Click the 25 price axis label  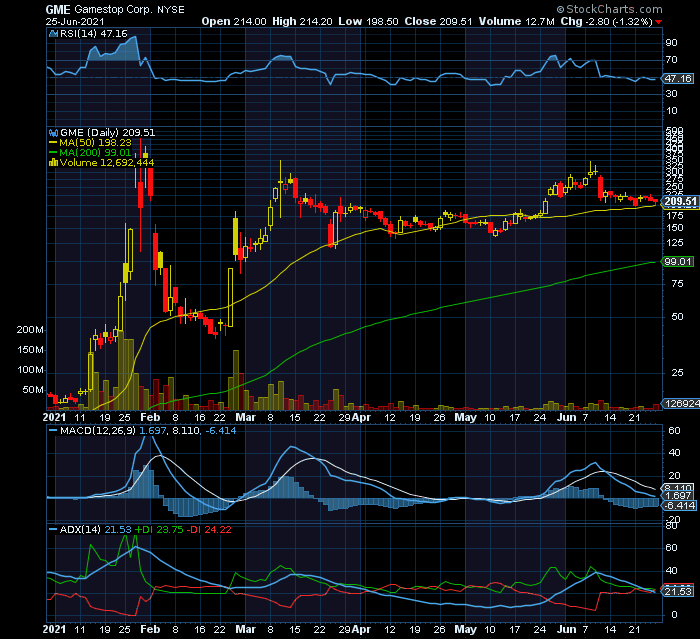point(677,372)
